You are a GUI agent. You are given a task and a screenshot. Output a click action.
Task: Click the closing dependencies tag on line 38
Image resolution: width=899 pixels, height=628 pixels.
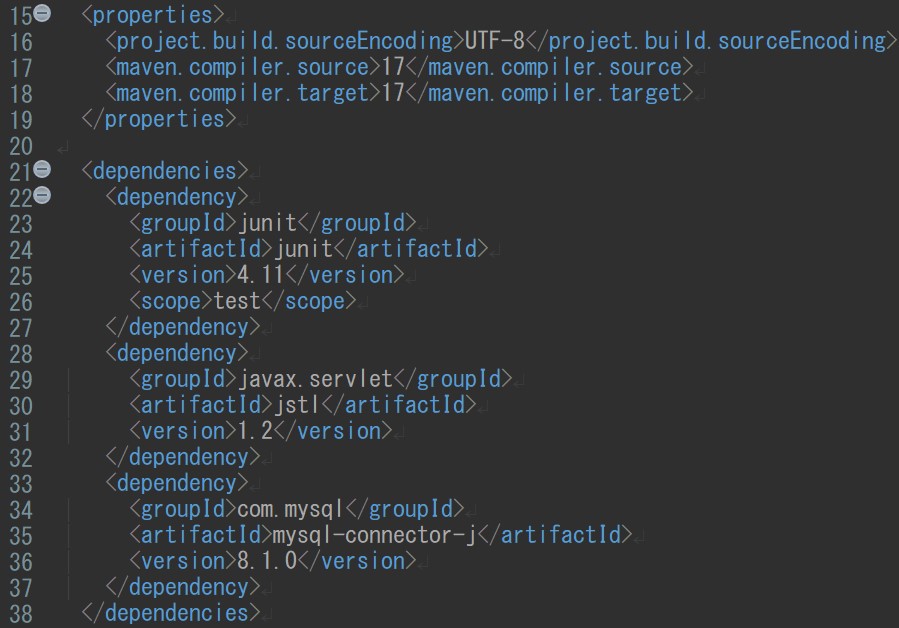171,613
